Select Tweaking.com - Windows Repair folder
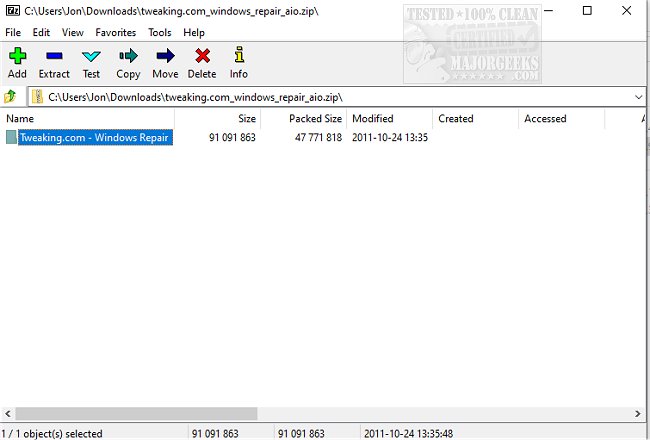This screenshot has height=440, width=650. point(95,137)
